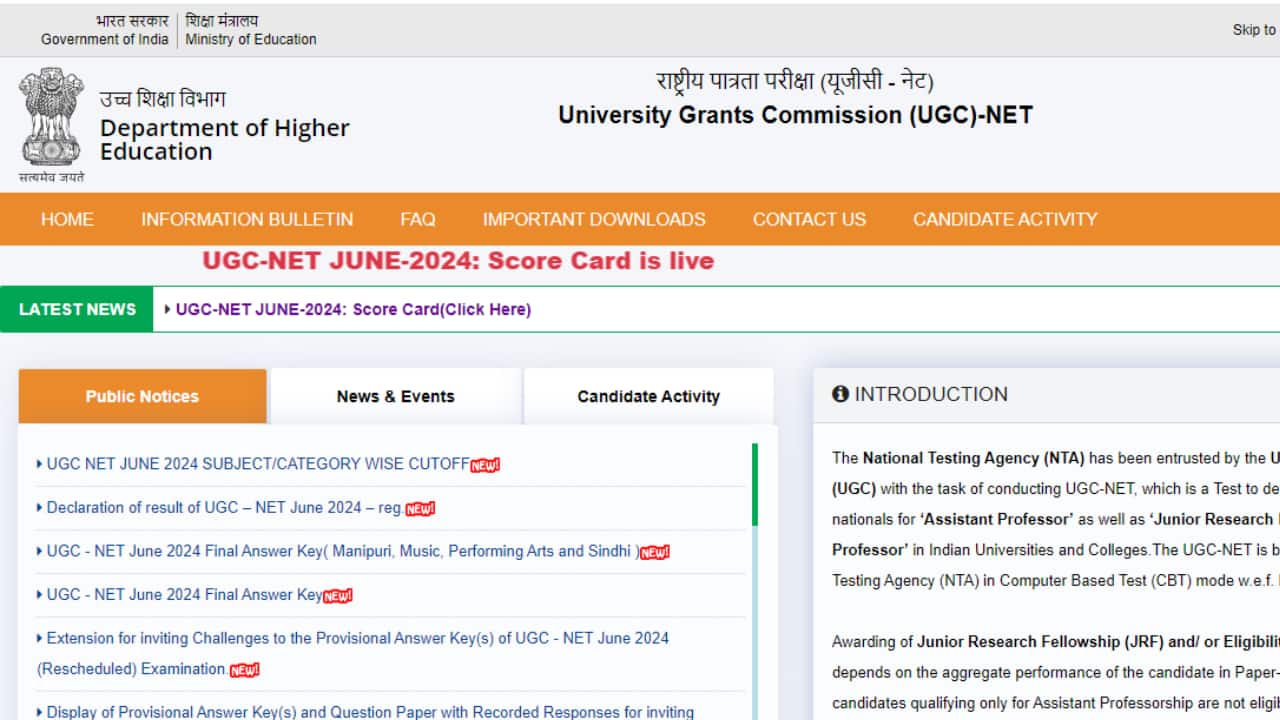The width and height of the screenshot is (1280, 720).
Task: Open the UGC - NET June 2024 Final Answer Key link
Action: [184, 595]
